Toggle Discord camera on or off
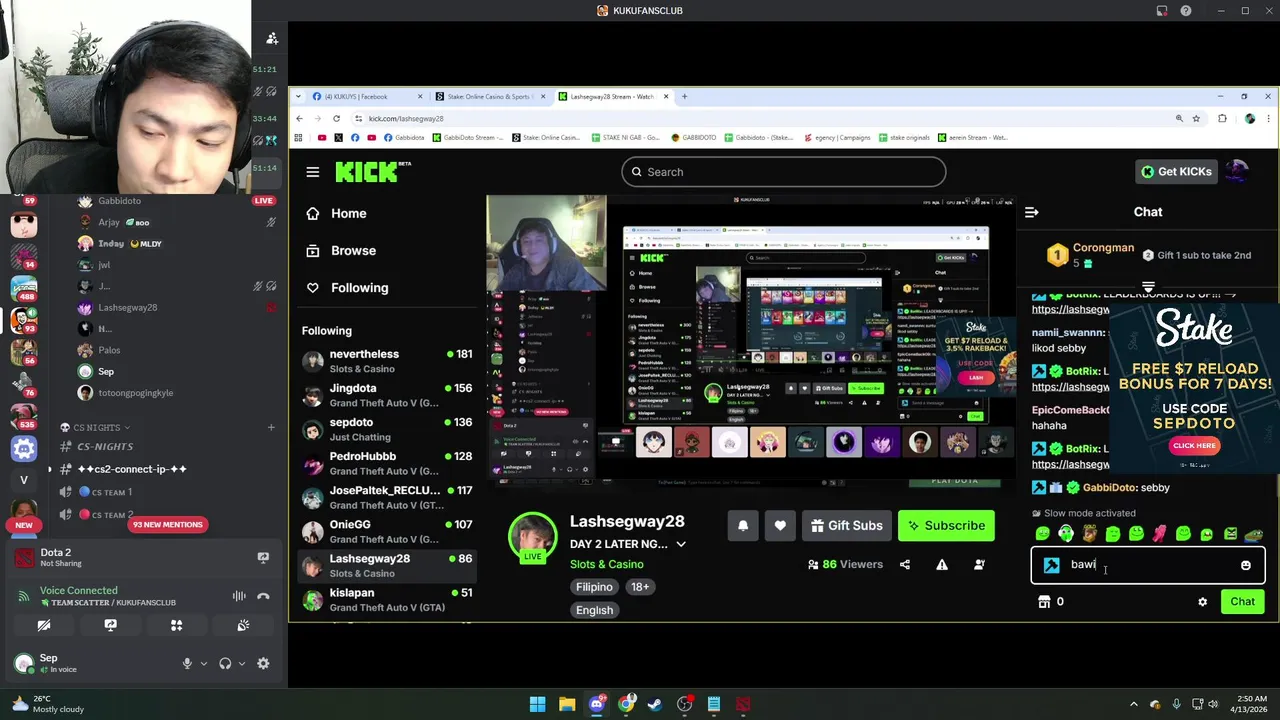 click(44, 625)
